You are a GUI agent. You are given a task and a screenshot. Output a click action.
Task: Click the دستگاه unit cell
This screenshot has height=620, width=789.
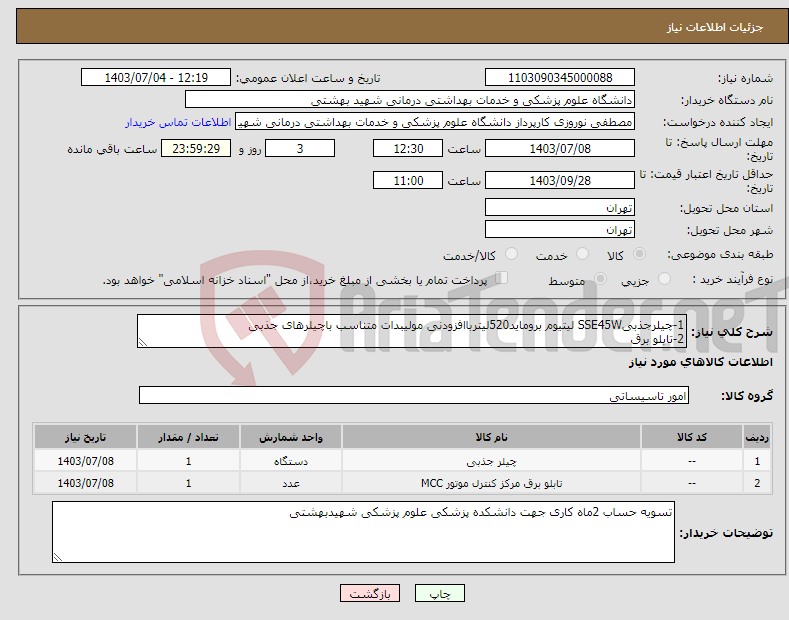[291, 461]
